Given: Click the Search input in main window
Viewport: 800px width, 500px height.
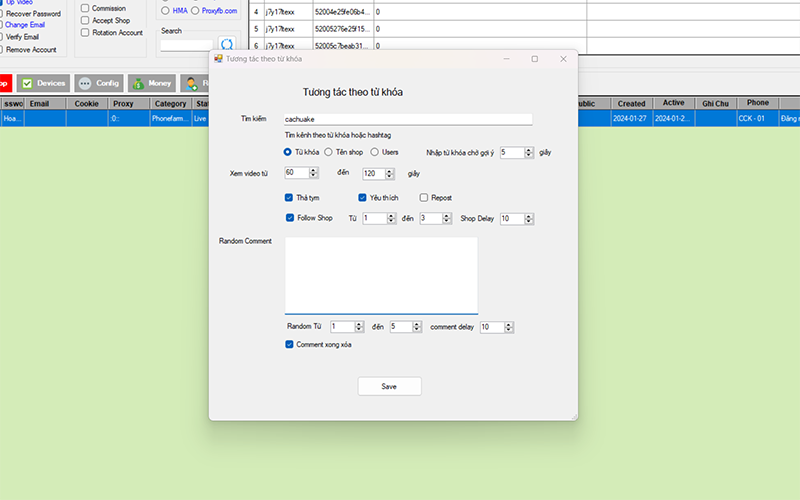Looking at the screenshot, I should (186, 45).
